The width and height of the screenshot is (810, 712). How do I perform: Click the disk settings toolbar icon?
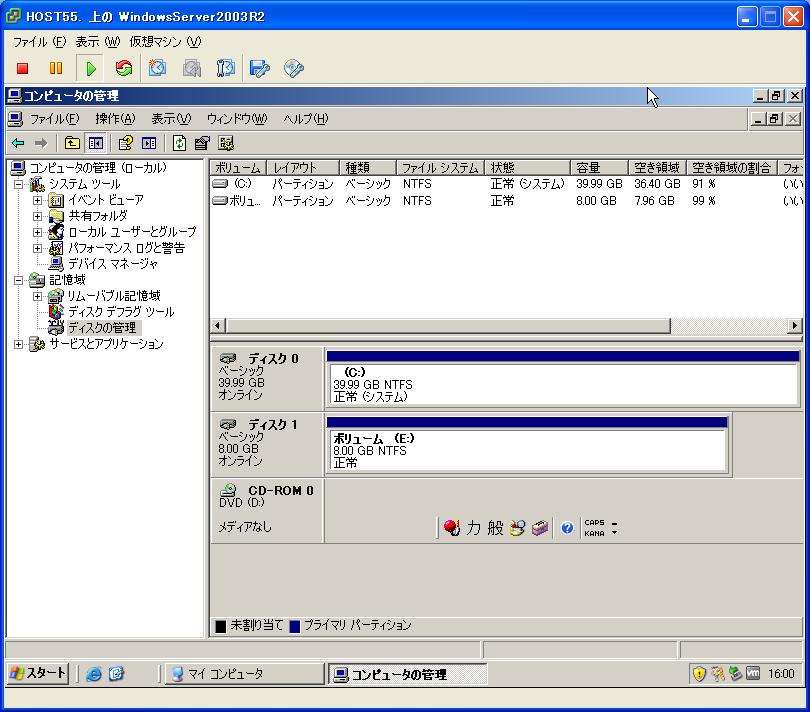[x=226, y=143]
